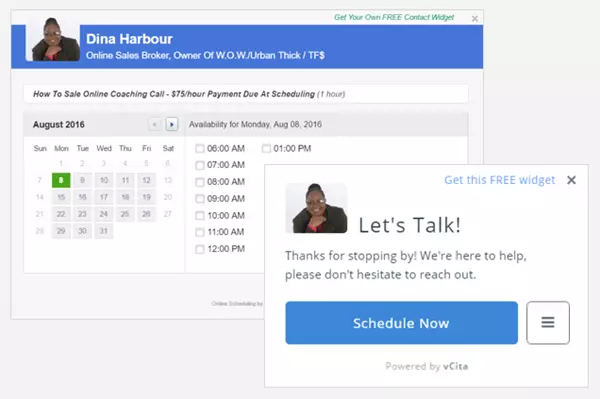Select August 29 on the calendar
Image resolution: width=600 pixels, height=399 pixels.
tap(61, 231)
